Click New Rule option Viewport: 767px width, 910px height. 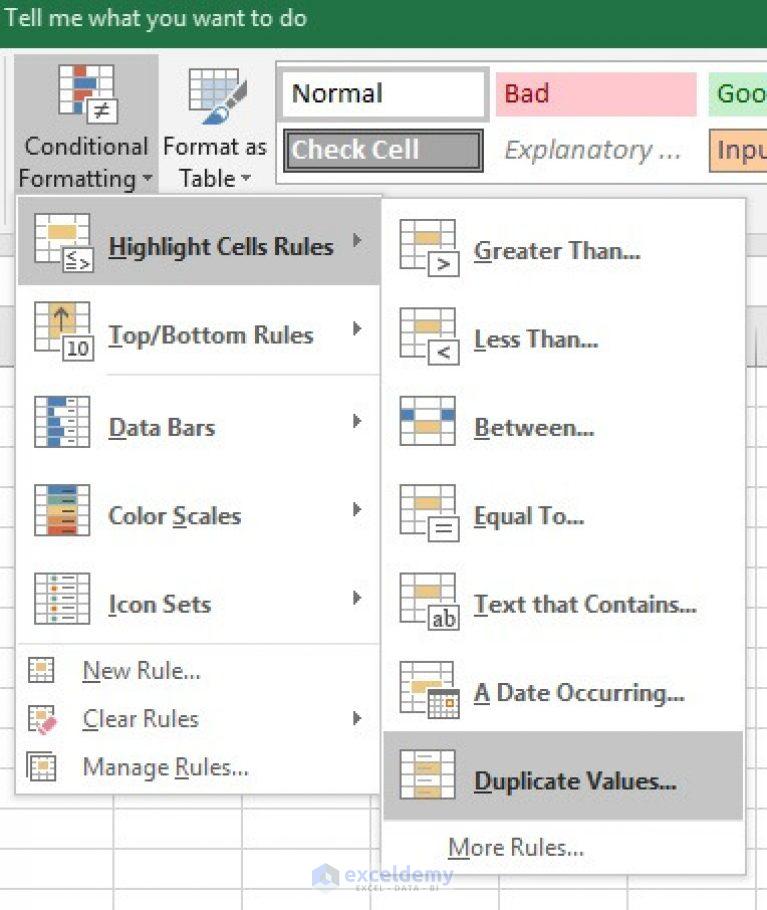pyautogui.click(x=141, y=670)
